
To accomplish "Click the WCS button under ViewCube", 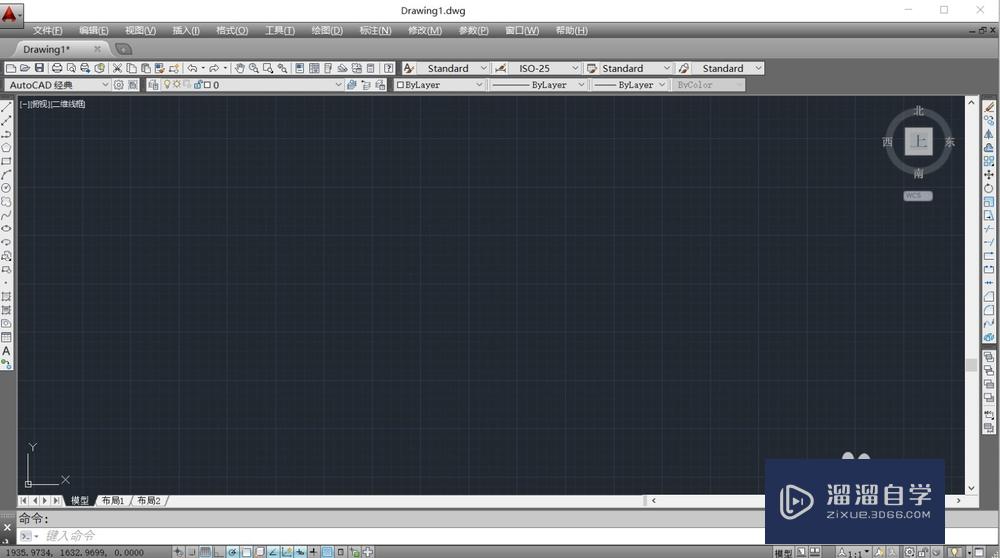I will point(918,196).
